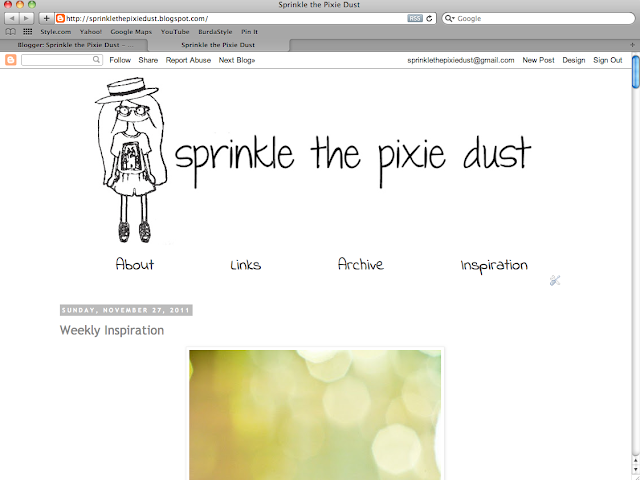This screenshot has width=640, height=480.
Task: Click the sprinkle the pixie dust title
Action: 353,161
